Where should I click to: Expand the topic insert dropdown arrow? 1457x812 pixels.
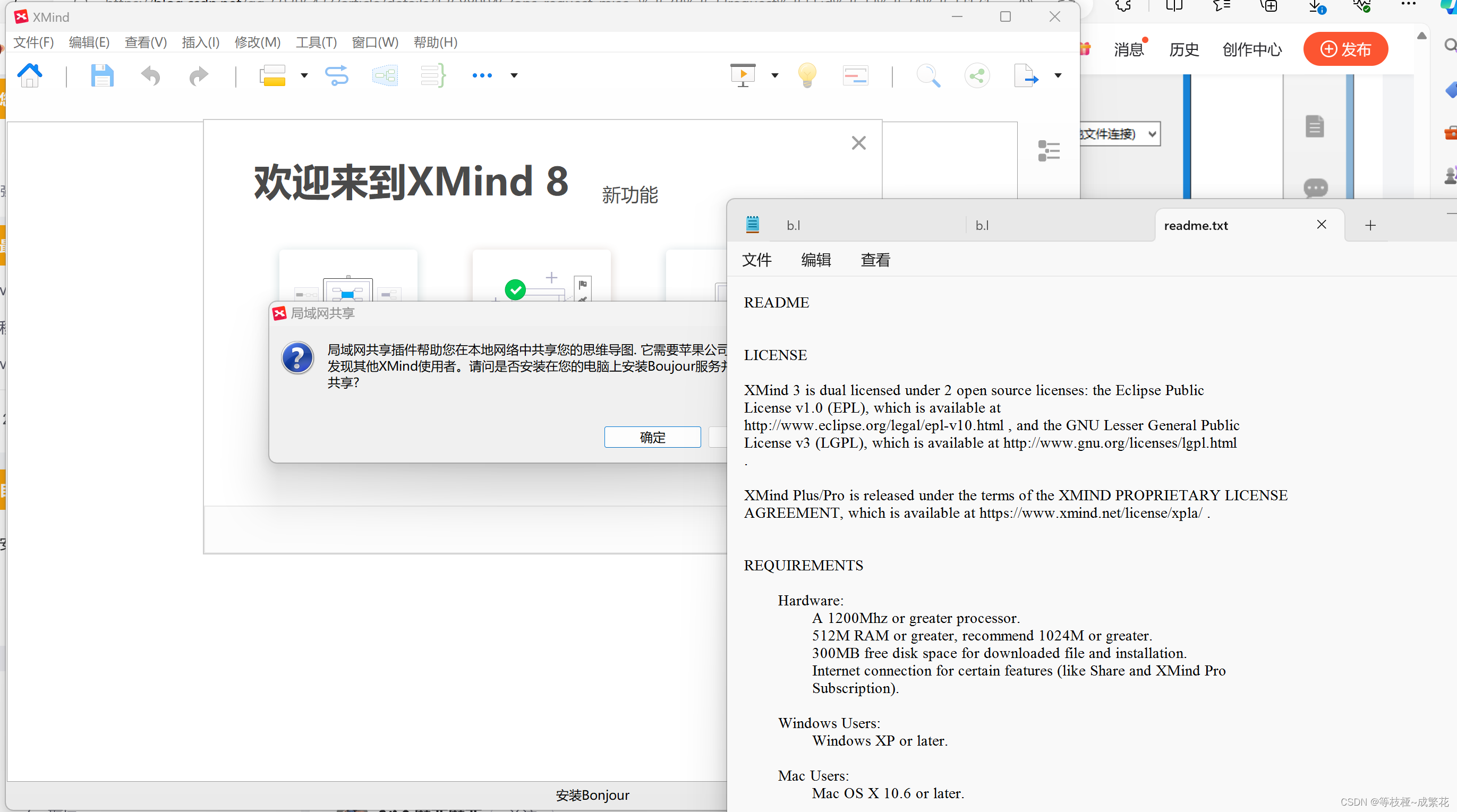(304, 75)
